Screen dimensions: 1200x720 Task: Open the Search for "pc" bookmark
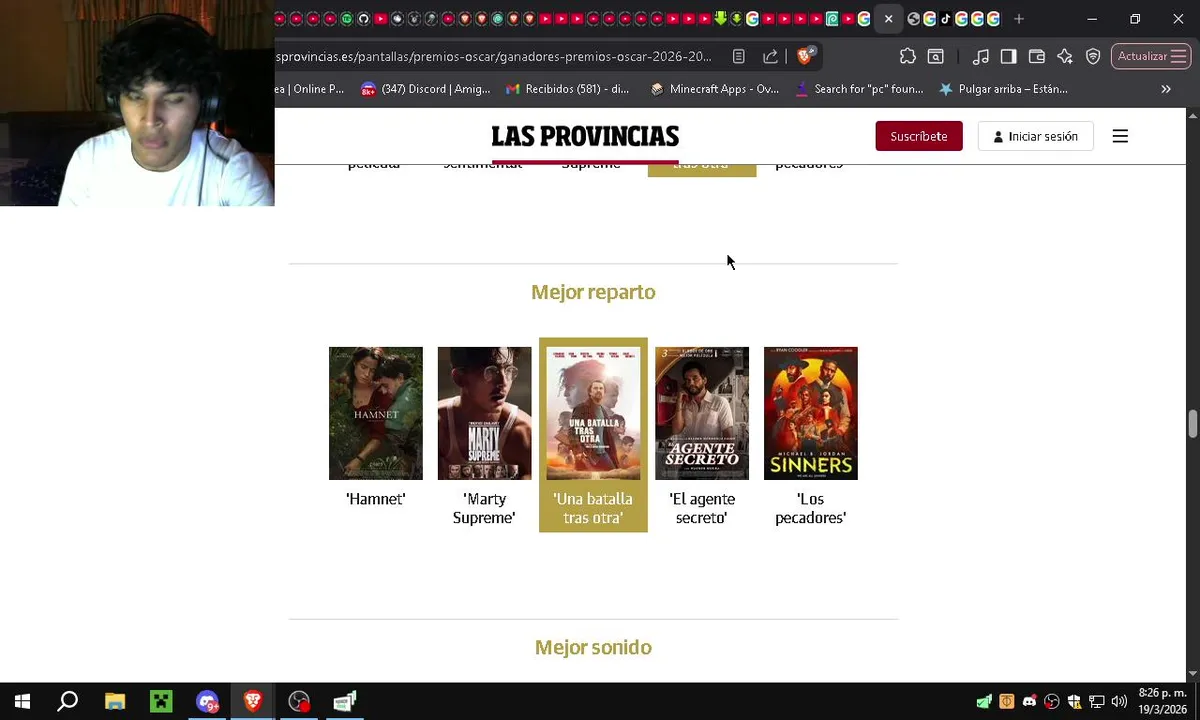[x=859, y=89]
